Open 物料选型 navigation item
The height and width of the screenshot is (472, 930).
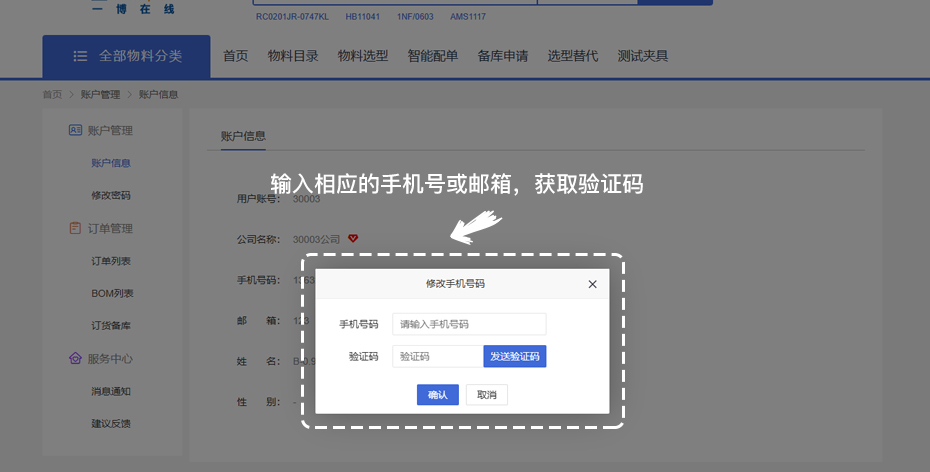click(363, 56)
